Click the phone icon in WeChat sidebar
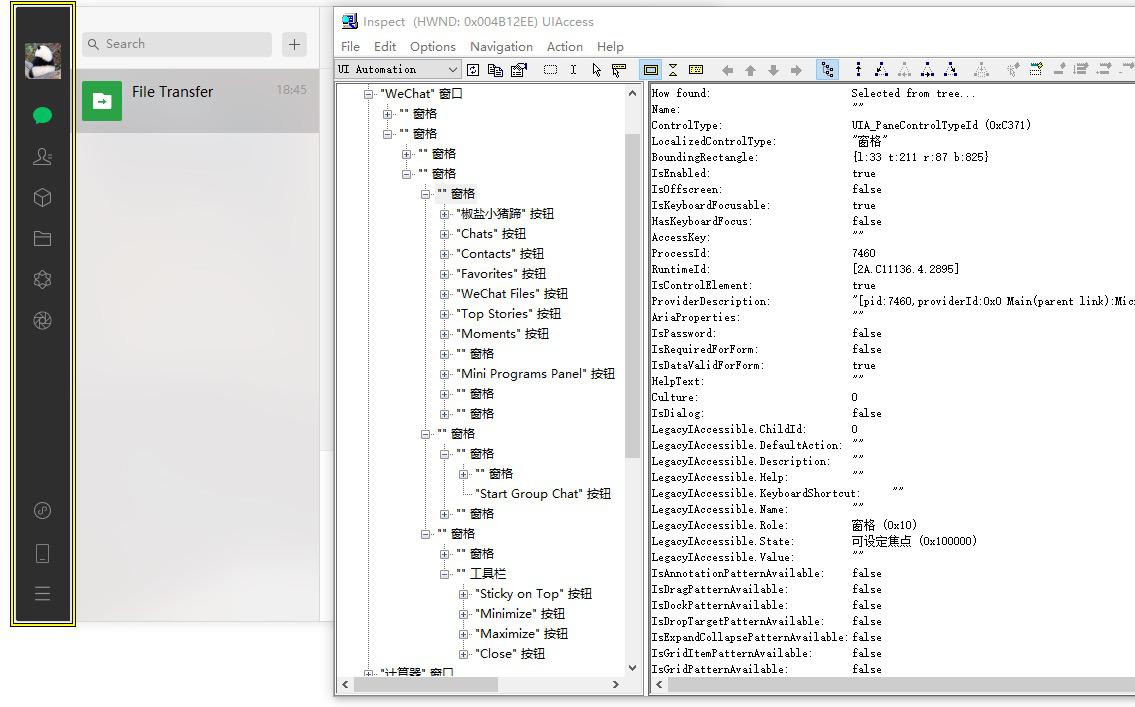The height and width of the screenshot is (707, 1135). click(42, 553)
